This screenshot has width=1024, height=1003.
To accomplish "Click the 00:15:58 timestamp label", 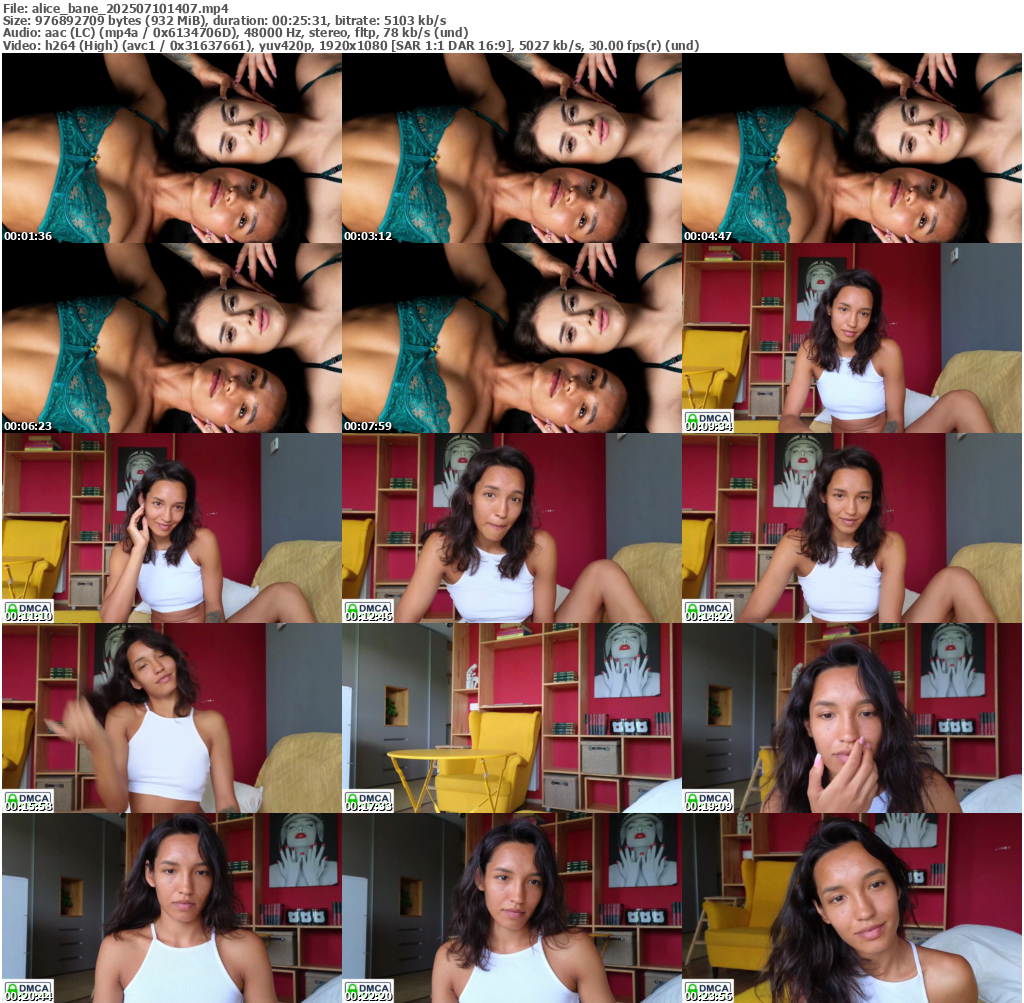I will coord(28,807).
